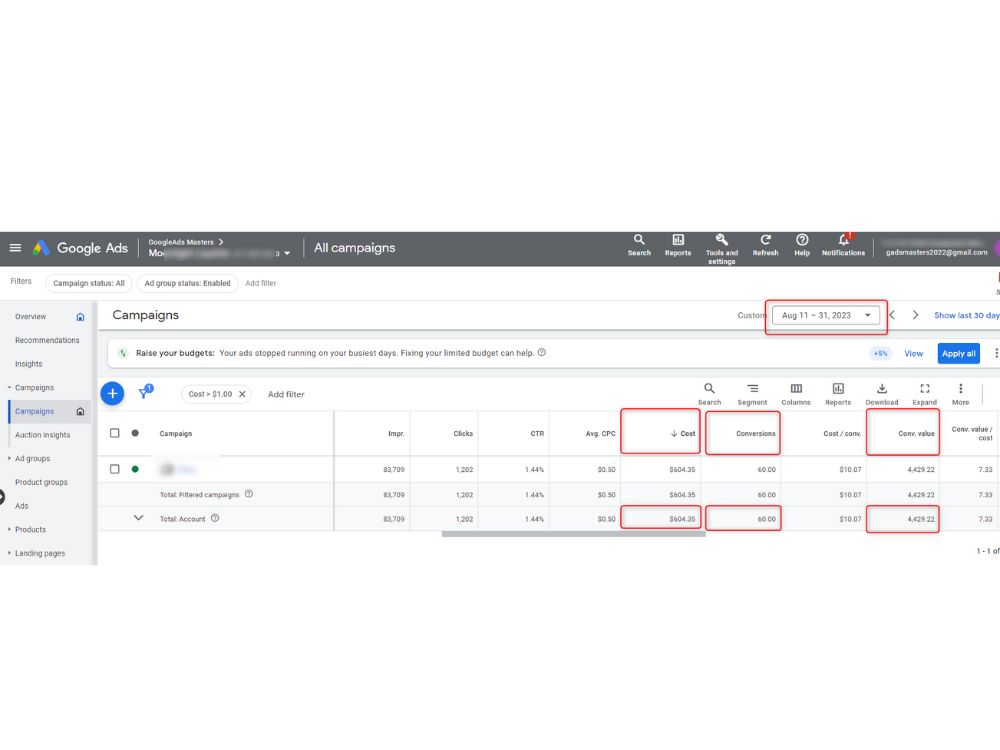1000x750 pixels.
Task: Click the +5% recommendation badge
Action: [880, 353]
